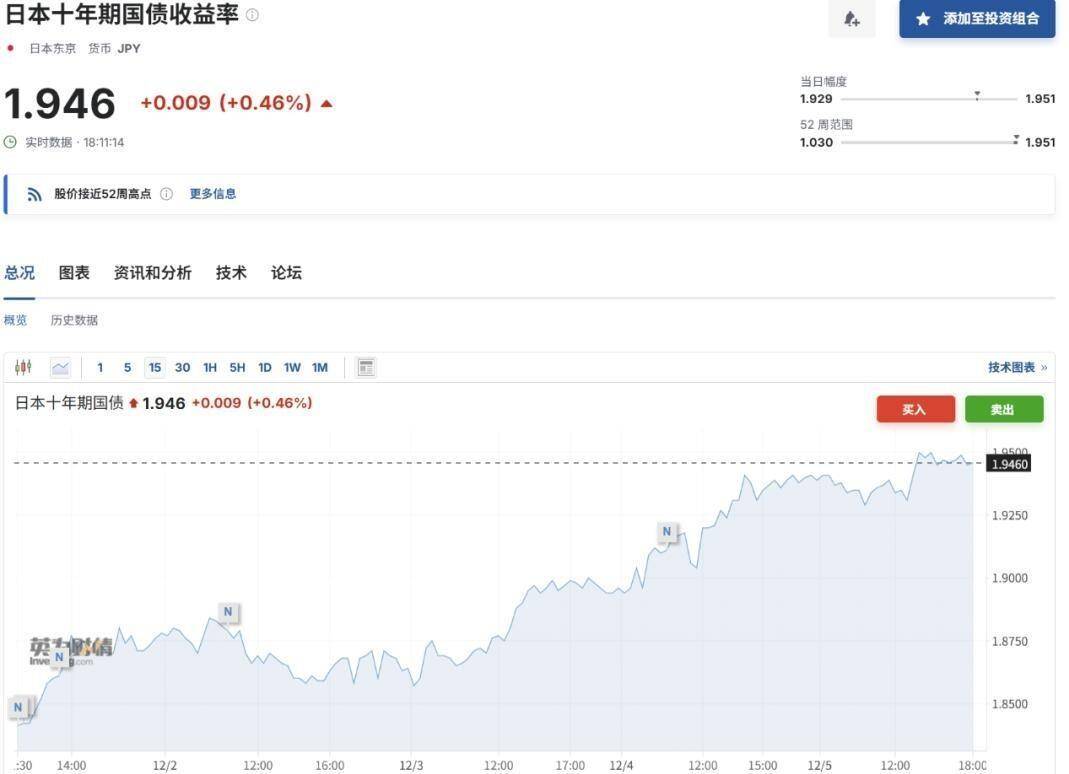Screen dimensions: 1069x774
Task: Switch to area chart type icon
Action: tap(61, 368)
